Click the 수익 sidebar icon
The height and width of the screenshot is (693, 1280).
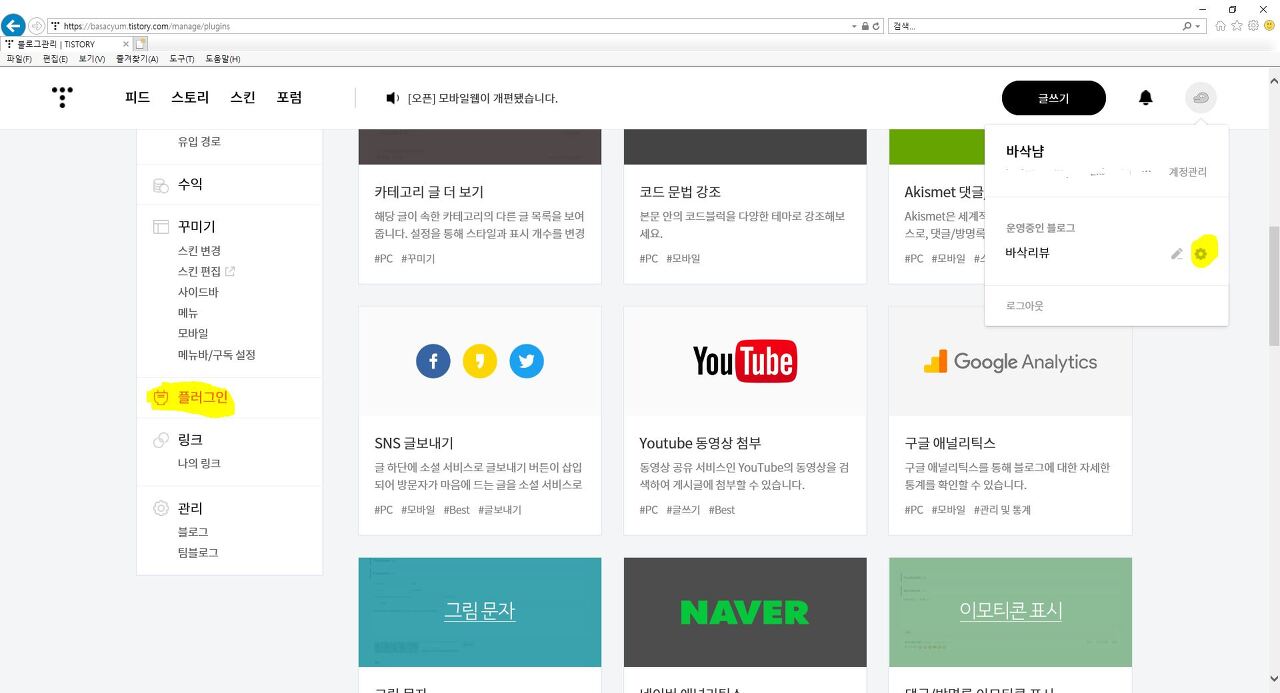(x=160, y=185)
